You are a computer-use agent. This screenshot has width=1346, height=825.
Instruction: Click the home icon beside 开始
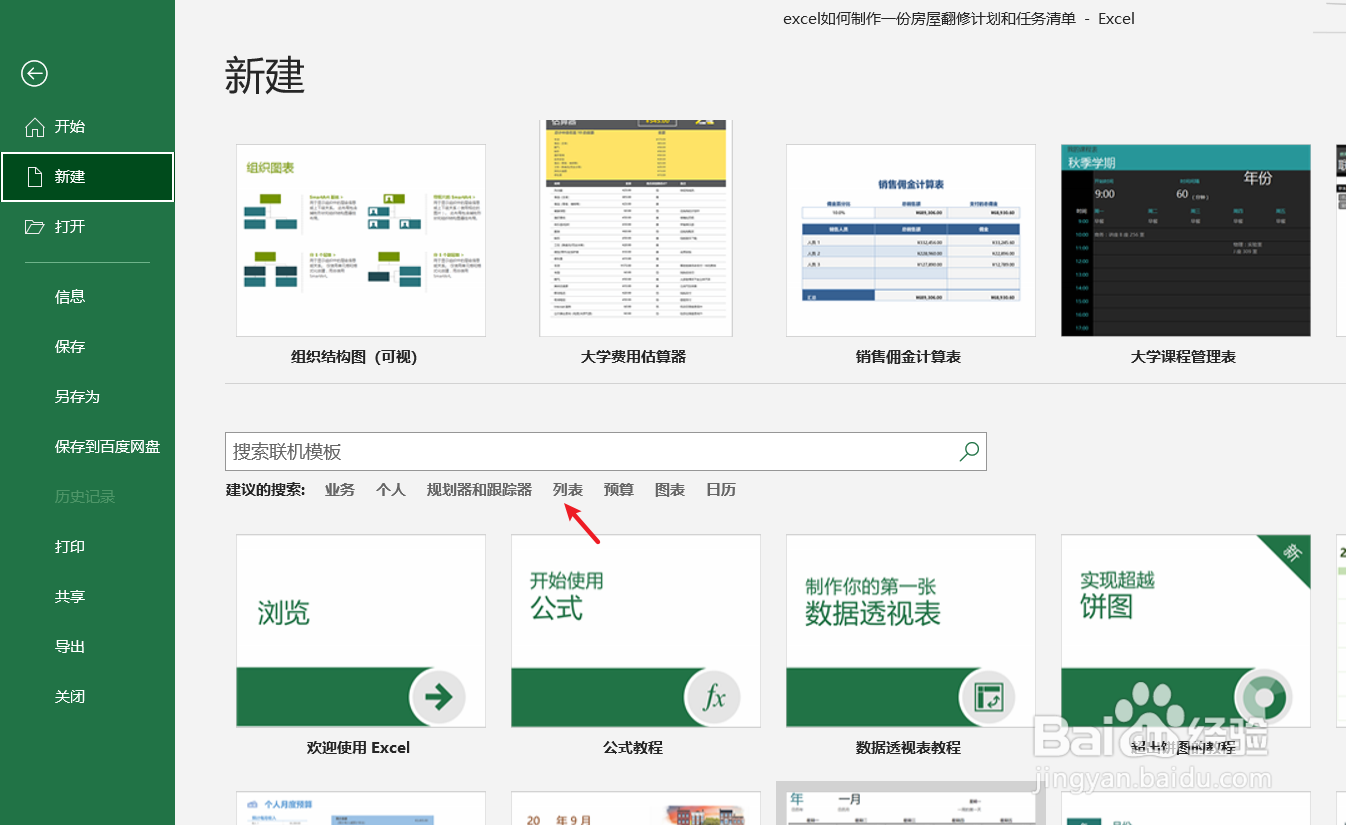[x=35, y=127]
